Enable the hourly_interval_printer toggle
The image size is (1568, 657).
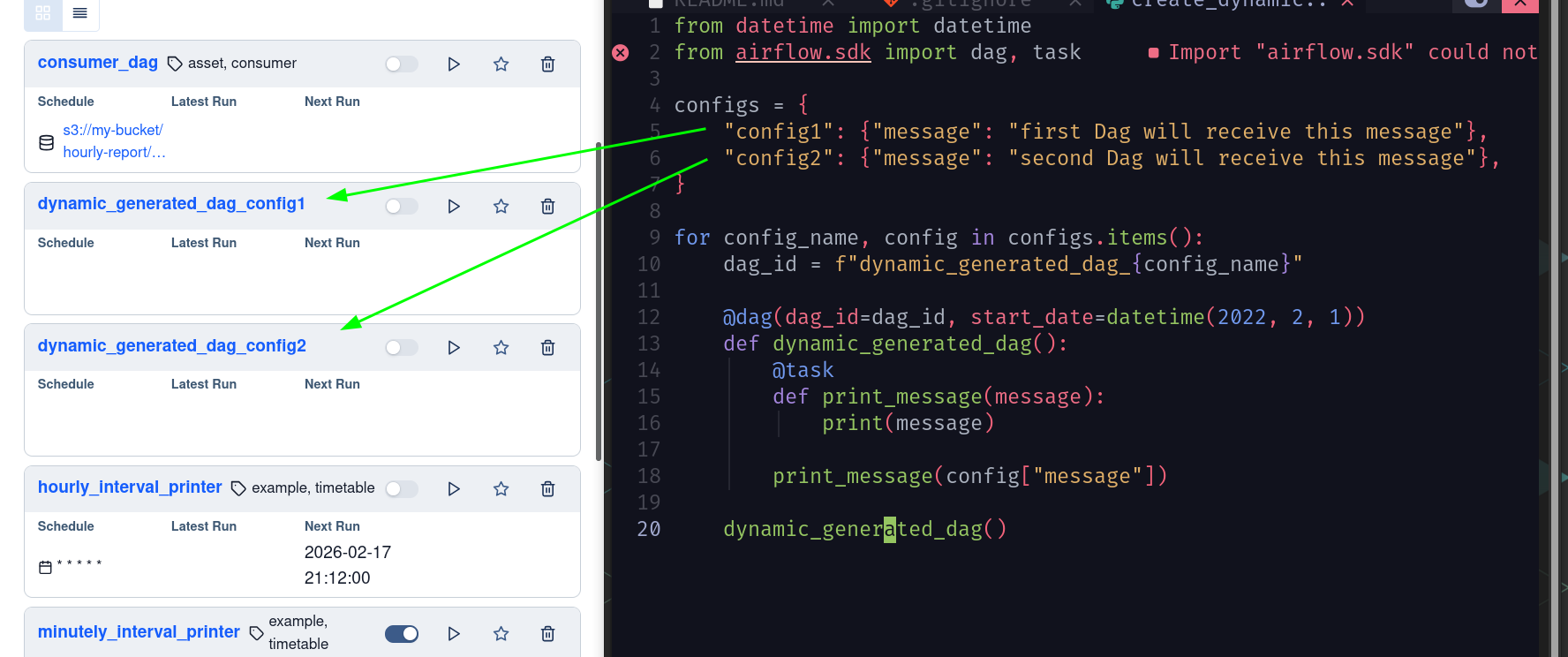point(401,489)
